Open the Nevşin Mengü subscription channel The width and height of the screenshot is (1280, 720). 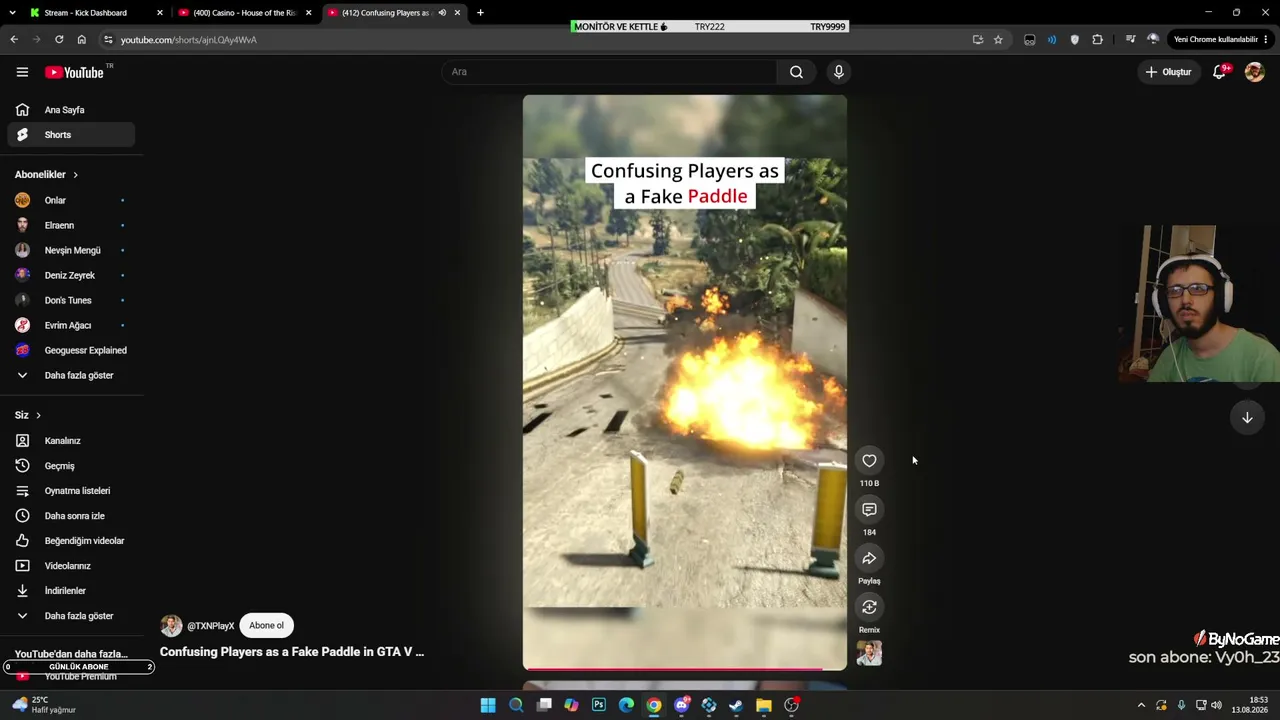[70, 250]
